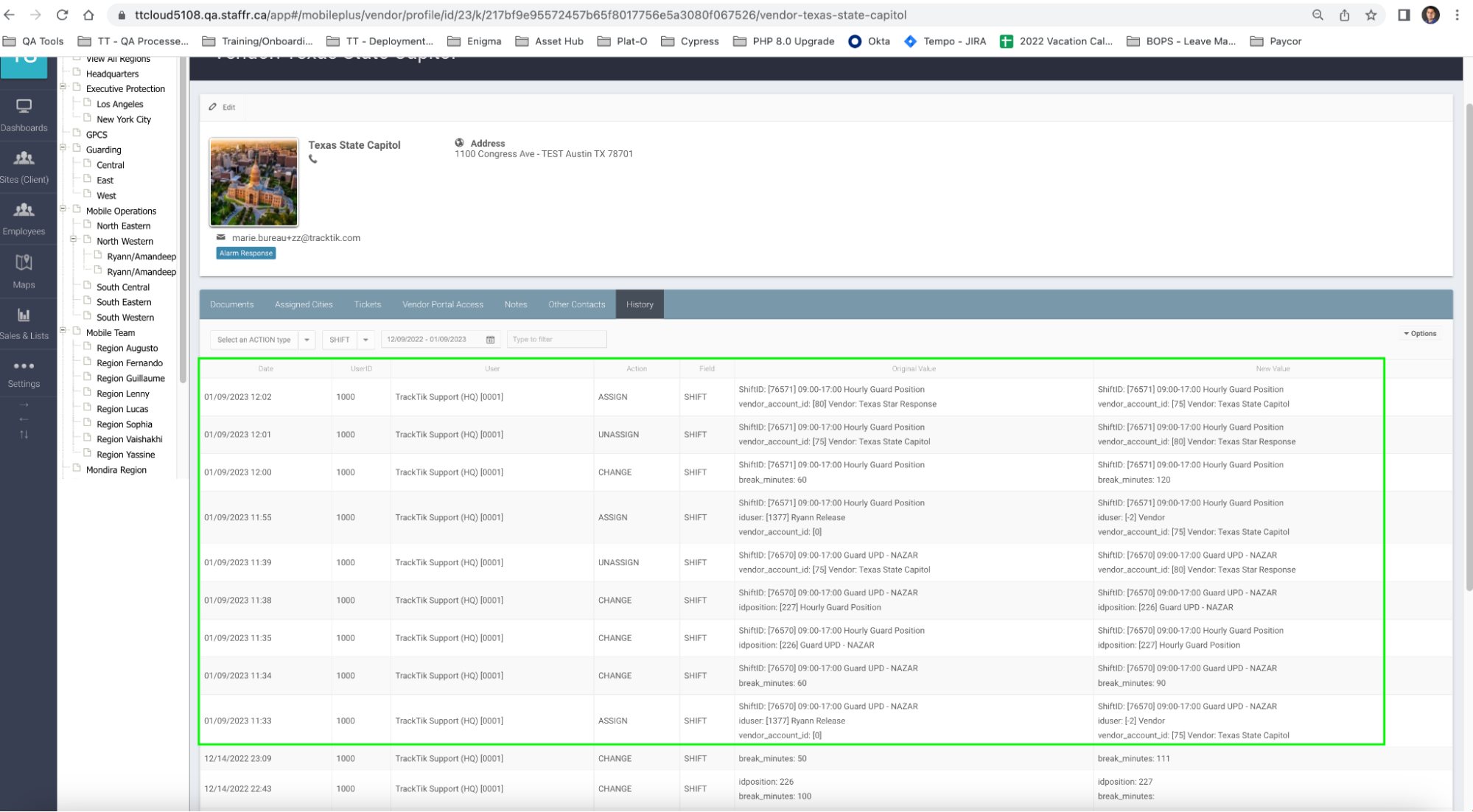The width and height of the screenshot is (1473, 812).
Task: Open the QA Tools bookmark folder
Action: pos(34,41)
